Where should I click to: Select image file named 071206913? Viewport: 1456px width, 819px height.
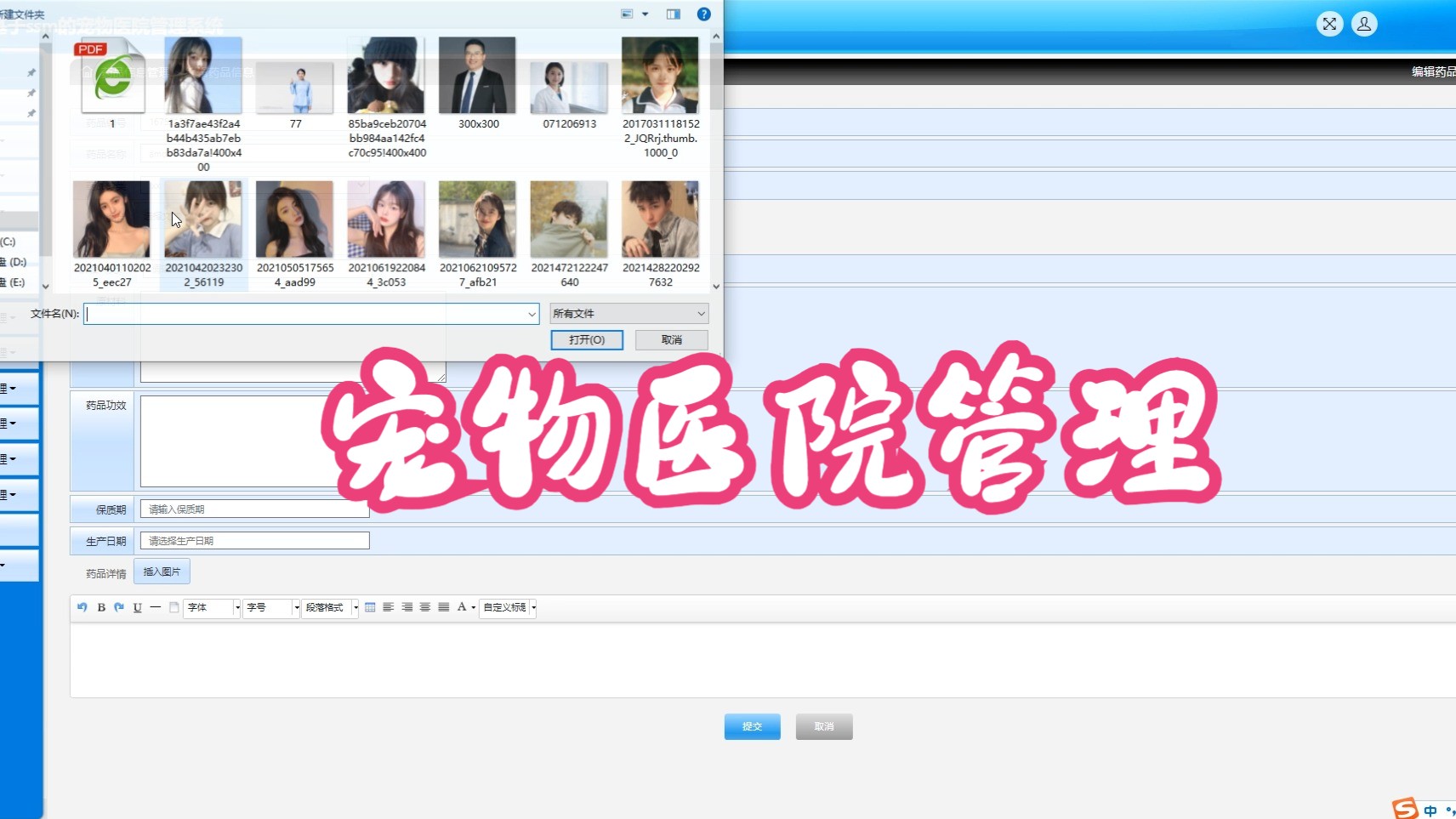coord(569,94)
